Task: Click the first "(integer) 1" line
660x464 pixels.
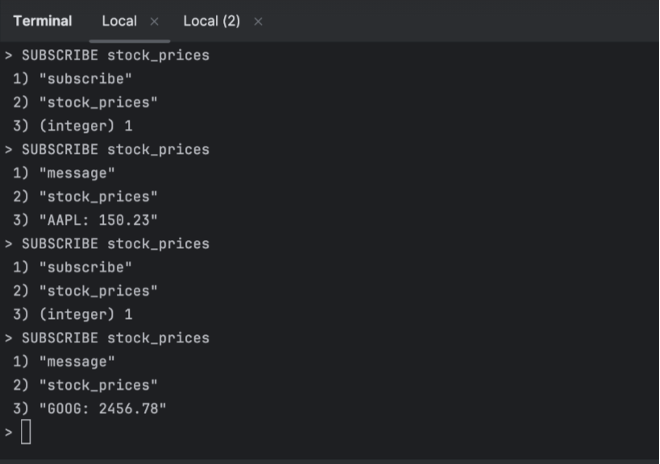Action: 73,126
